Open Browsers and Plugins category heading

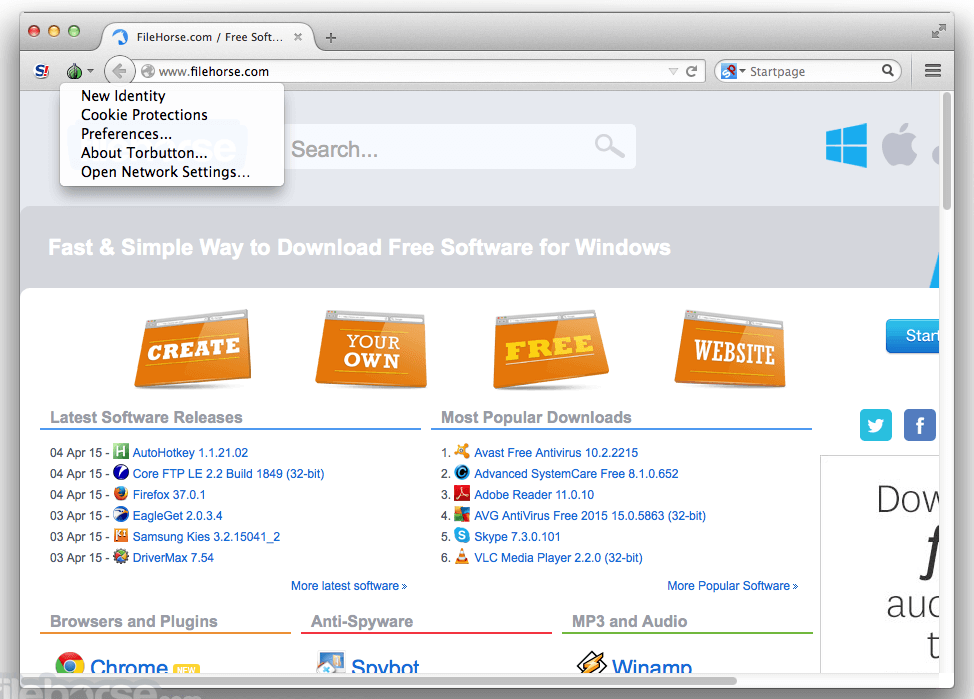134,621
